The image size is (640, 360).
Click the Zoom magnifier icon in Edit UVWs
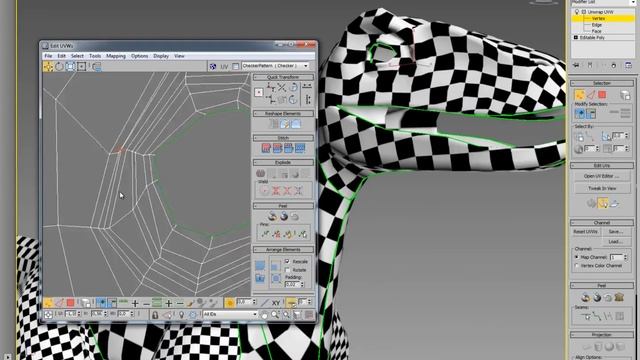click(x=275, y=314)
